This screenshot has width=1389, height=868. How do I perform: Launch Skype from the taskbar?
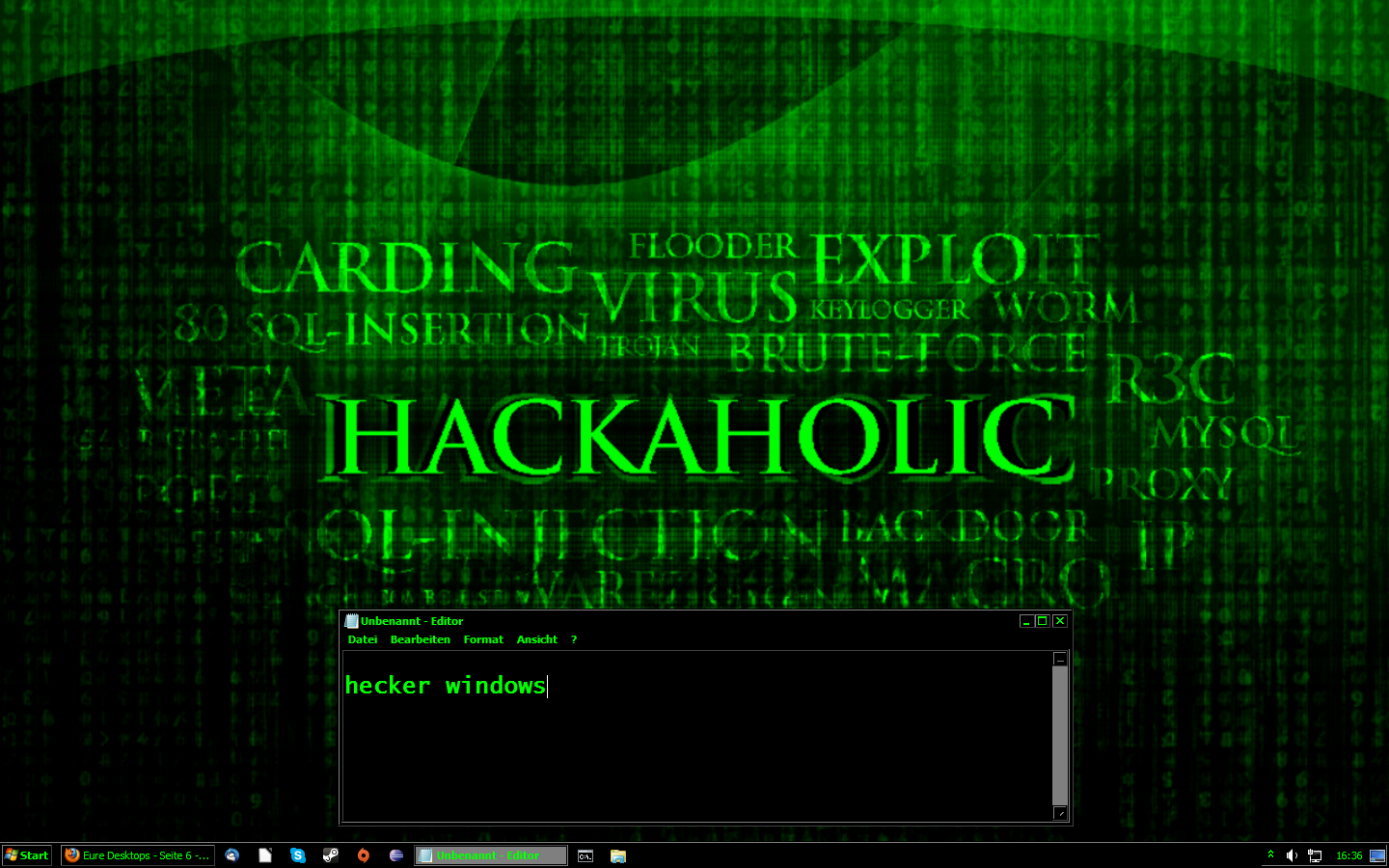tap(298, 855)
